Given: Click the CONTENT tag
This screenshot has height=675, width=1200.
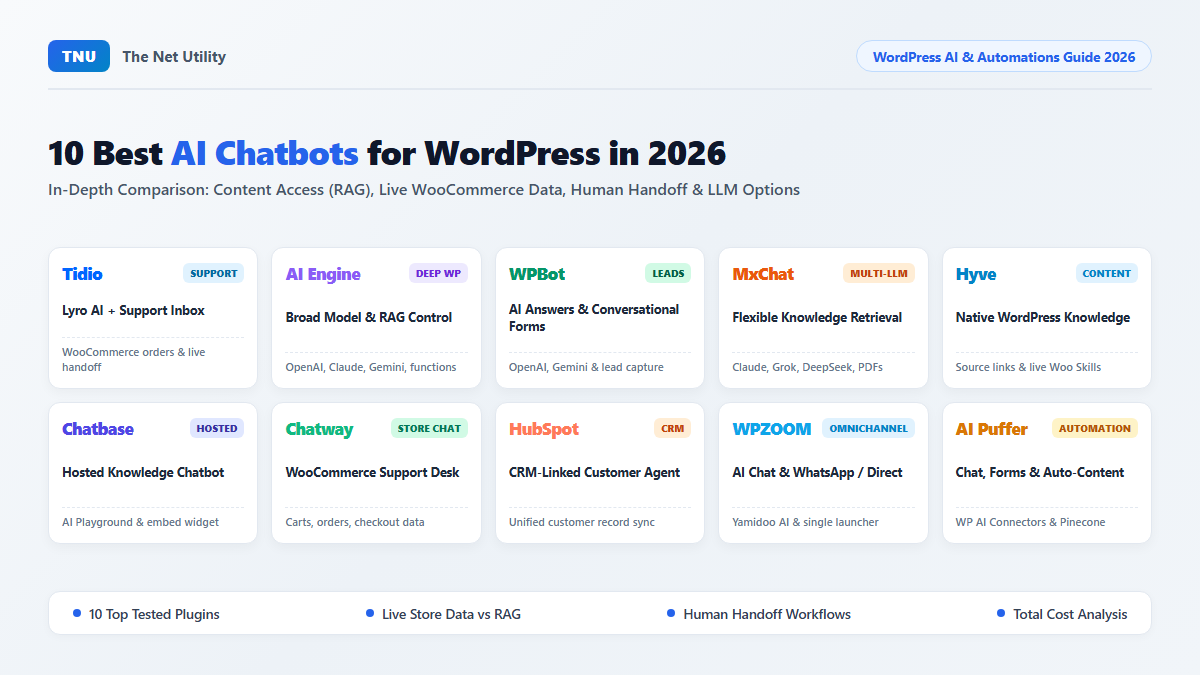Looking at the screenshot, I should click(1107, 273).
